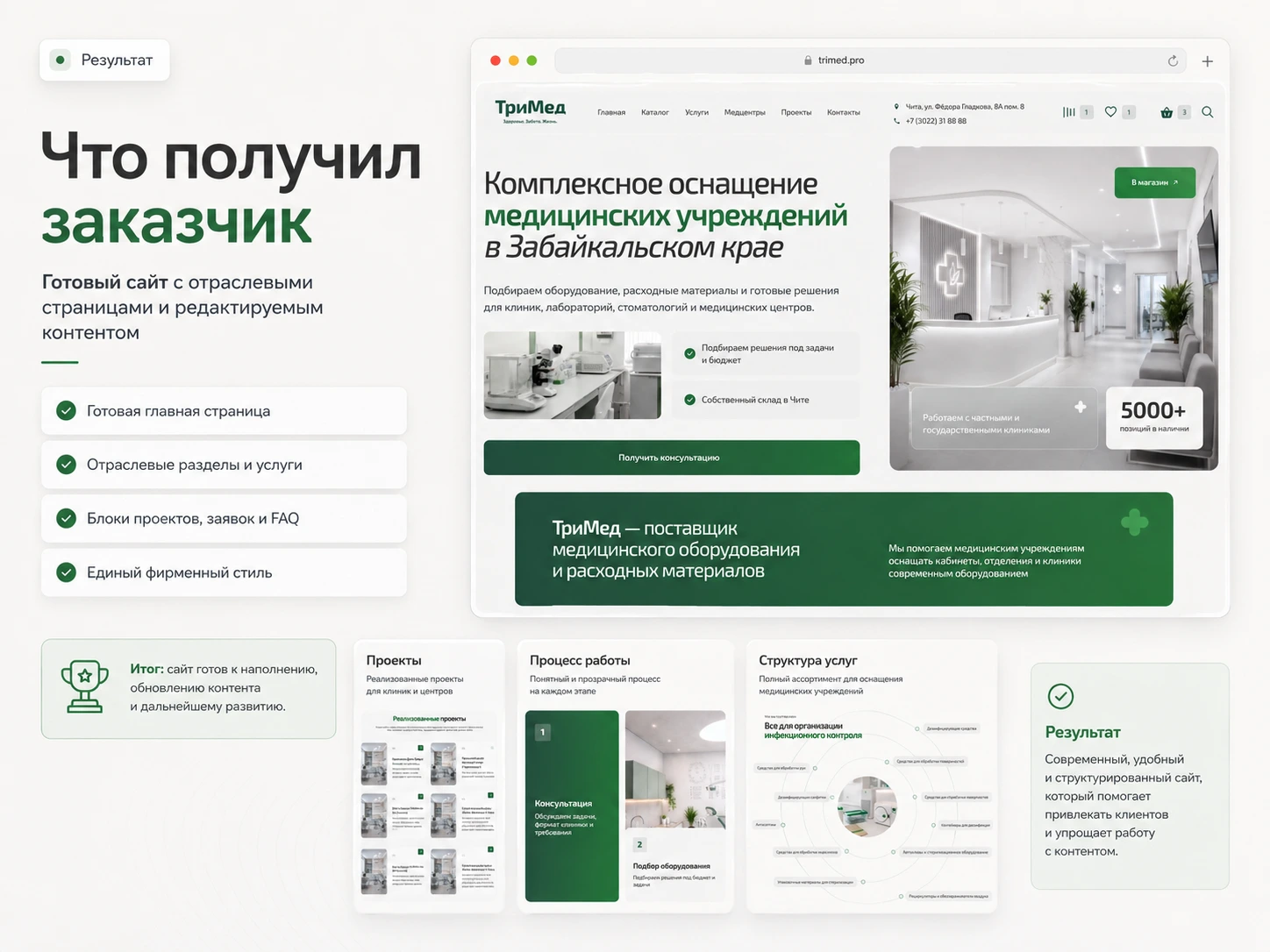
Task: Open the comparison bars icon in site header
Action: pos(1068,112)
